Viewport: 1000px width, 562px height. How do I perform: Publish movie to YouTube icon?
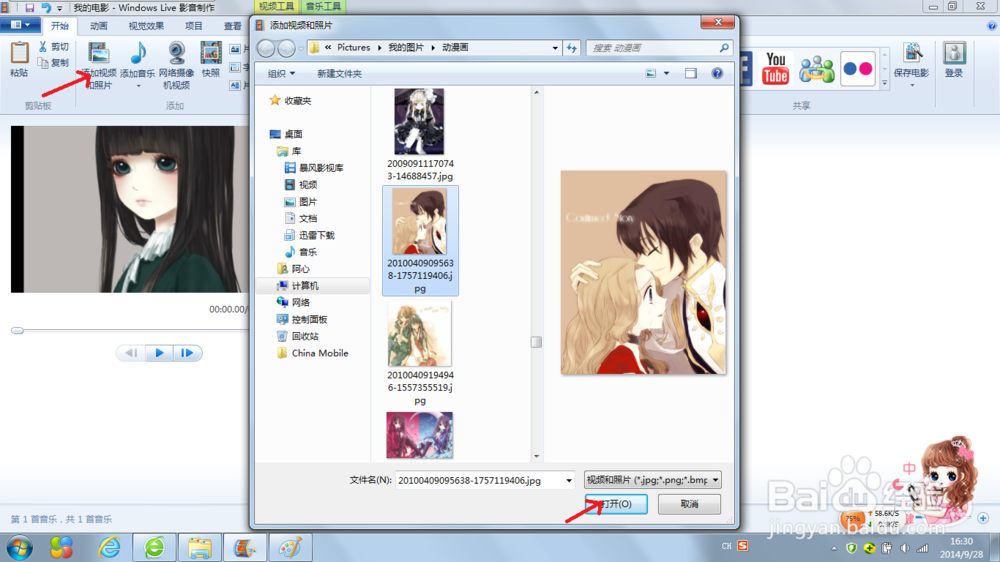[x=776, y=68]
